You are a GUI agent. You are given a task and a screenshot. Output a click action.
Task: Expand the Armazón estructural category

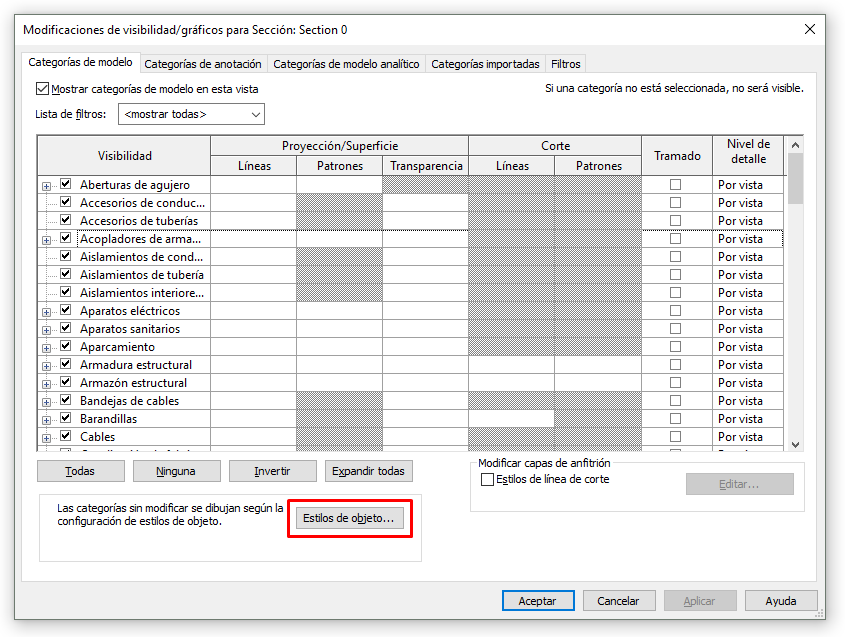46,384
